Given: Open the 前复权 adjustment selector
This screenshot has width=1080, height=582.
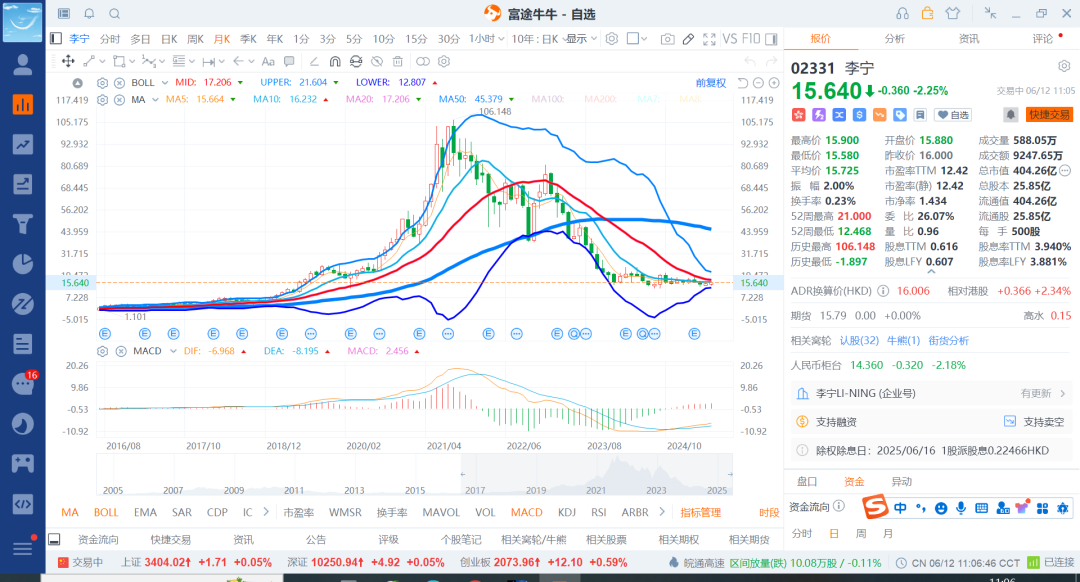Looking at the screenshot, I should 711,83.
